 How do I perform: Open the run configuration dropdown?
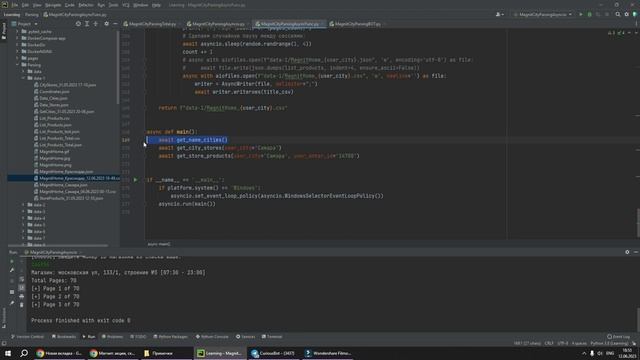click(x=543, y=14)
